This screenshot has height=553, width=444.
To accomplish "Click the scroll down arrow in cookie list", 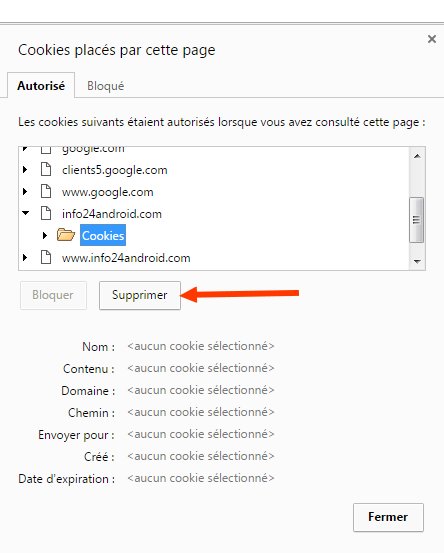I will [417, 261].
